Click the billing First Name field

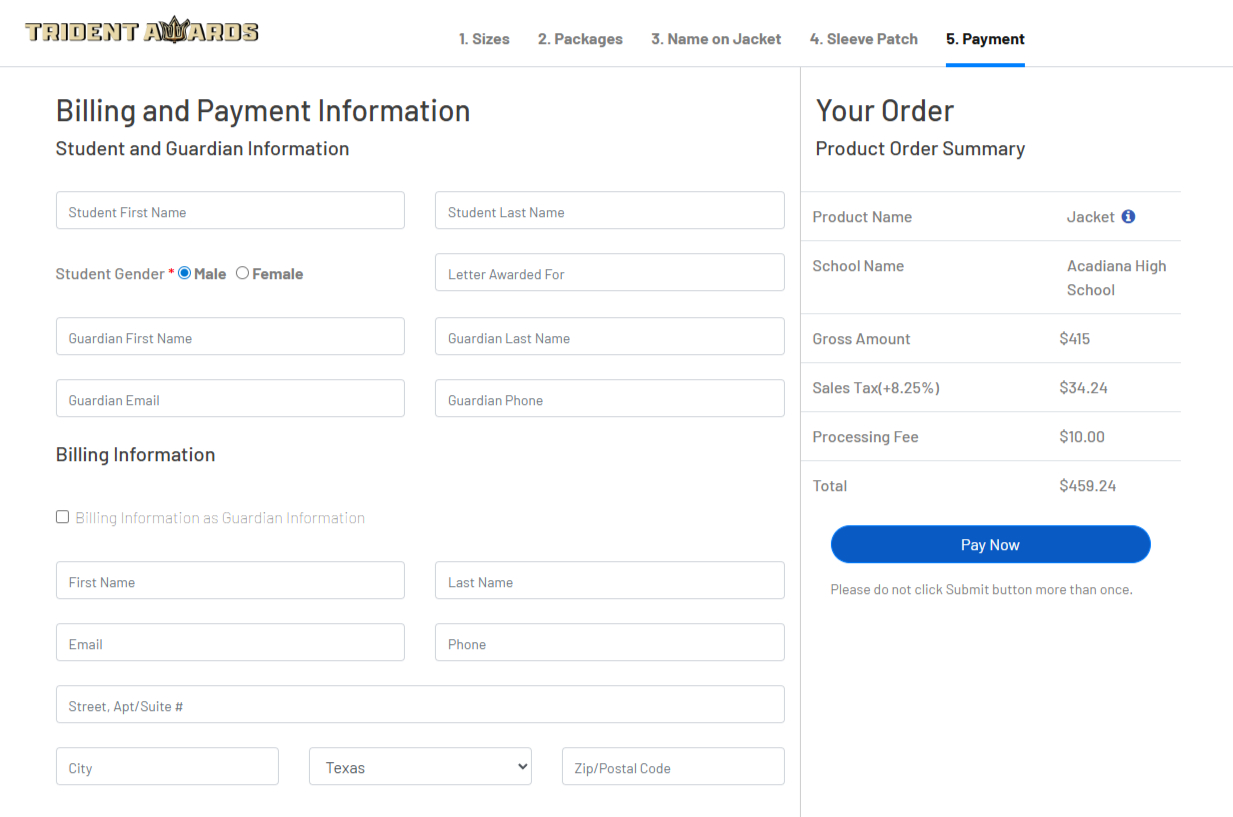coord(230,581)
